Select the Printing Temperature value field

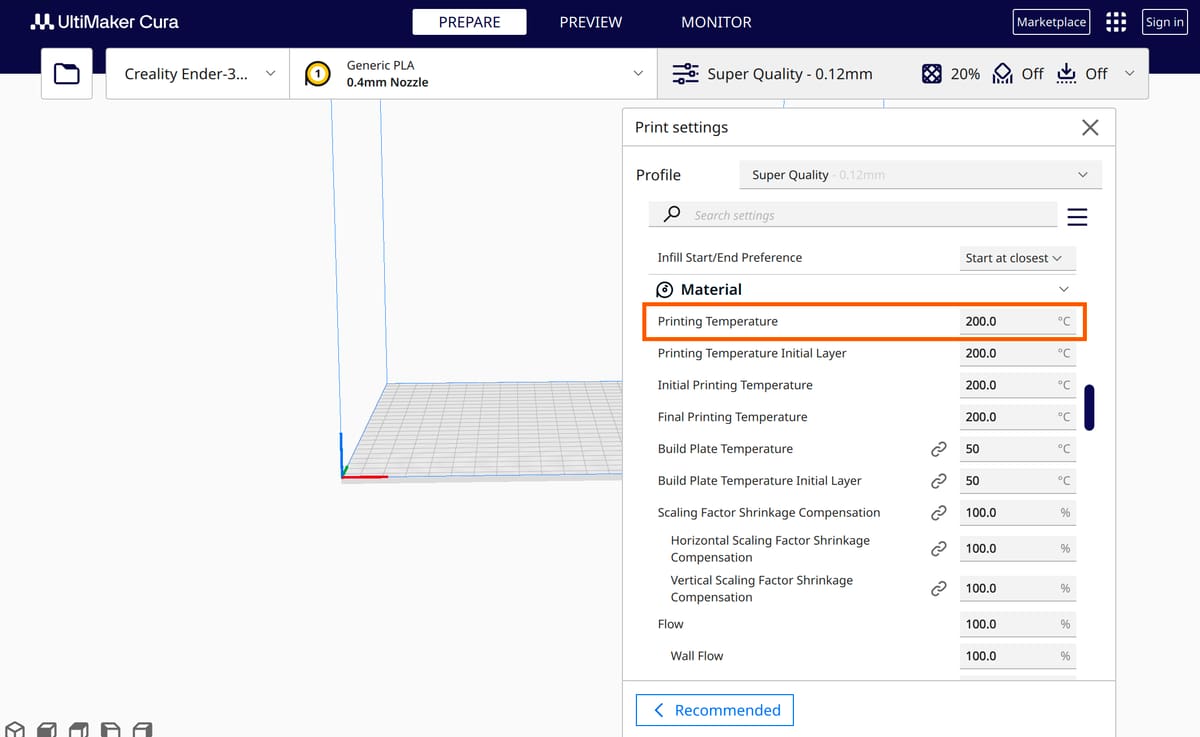1017,322
